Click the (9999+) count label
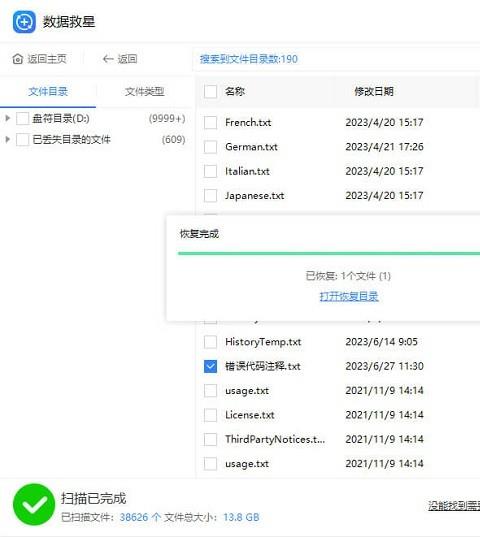The height and width of the screenshot is (537, 480). tap(167, 118)
